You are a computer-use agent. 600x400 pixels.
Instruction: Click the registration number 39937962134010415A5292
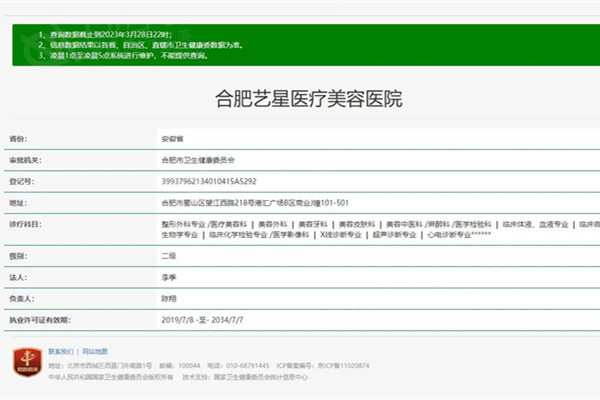tap(208, 181)
